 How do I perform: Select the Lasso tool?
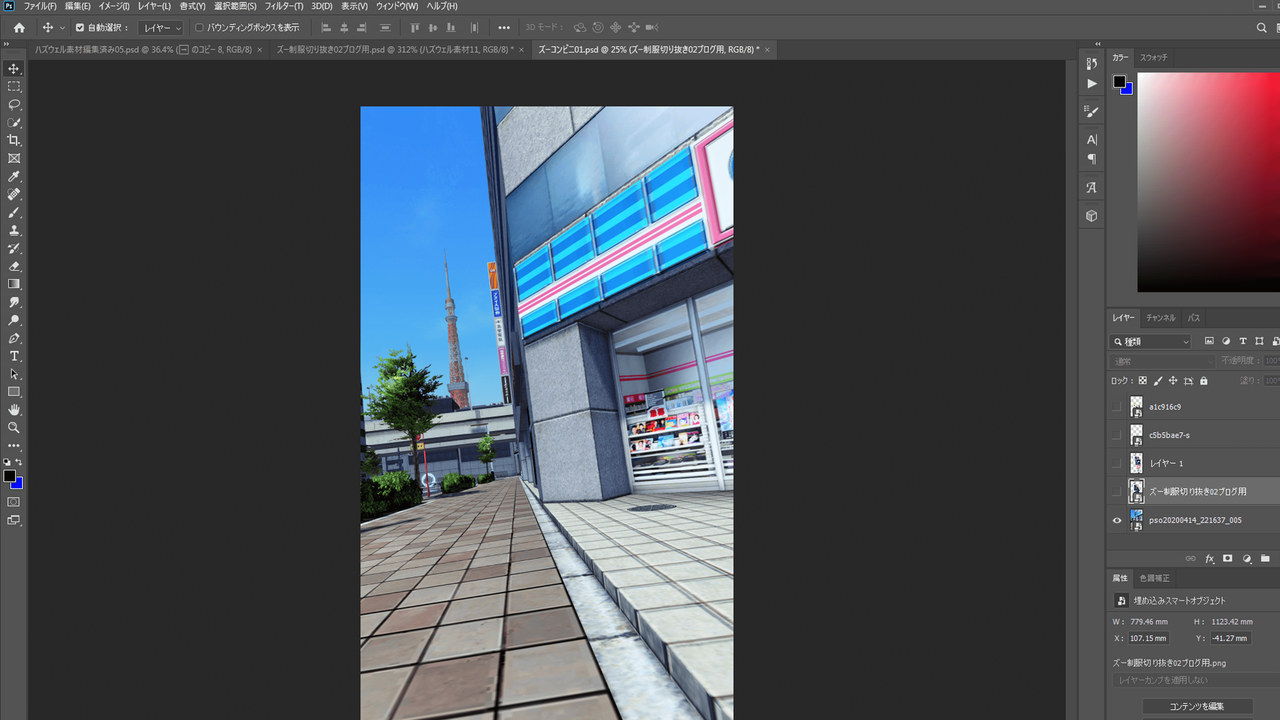click(x=14, y=104)
